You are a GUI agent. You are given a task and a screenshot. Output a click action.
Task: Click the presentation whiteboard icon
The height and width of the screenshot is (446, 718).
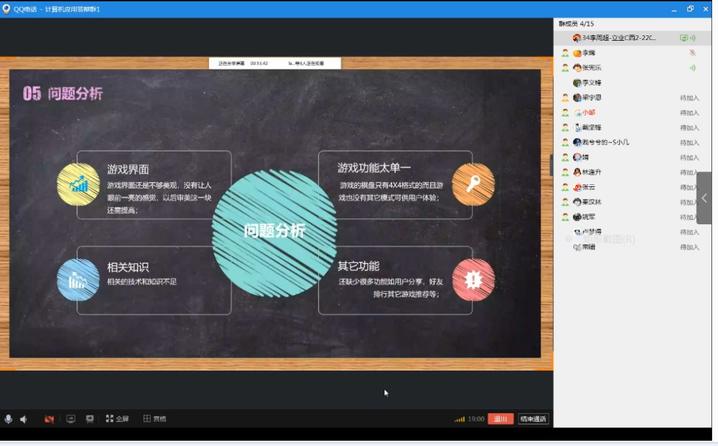coord(90,419)
